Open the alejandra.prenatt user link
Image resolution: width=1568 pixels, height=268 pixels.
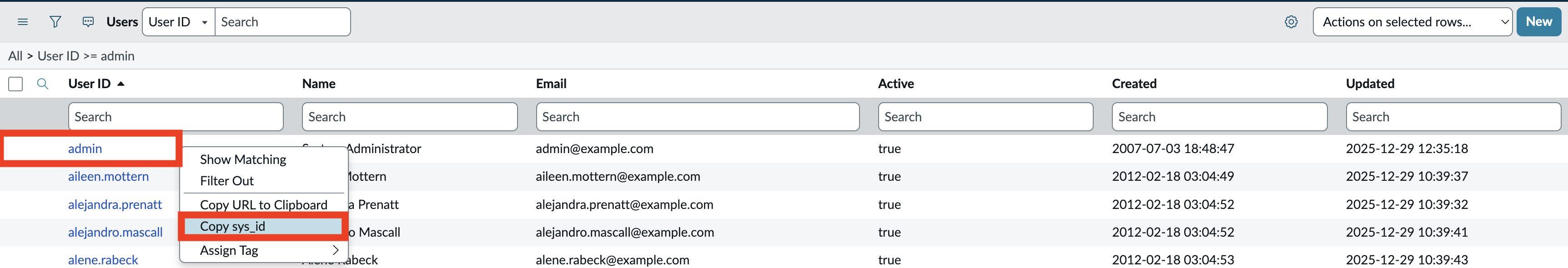[115, 204]
